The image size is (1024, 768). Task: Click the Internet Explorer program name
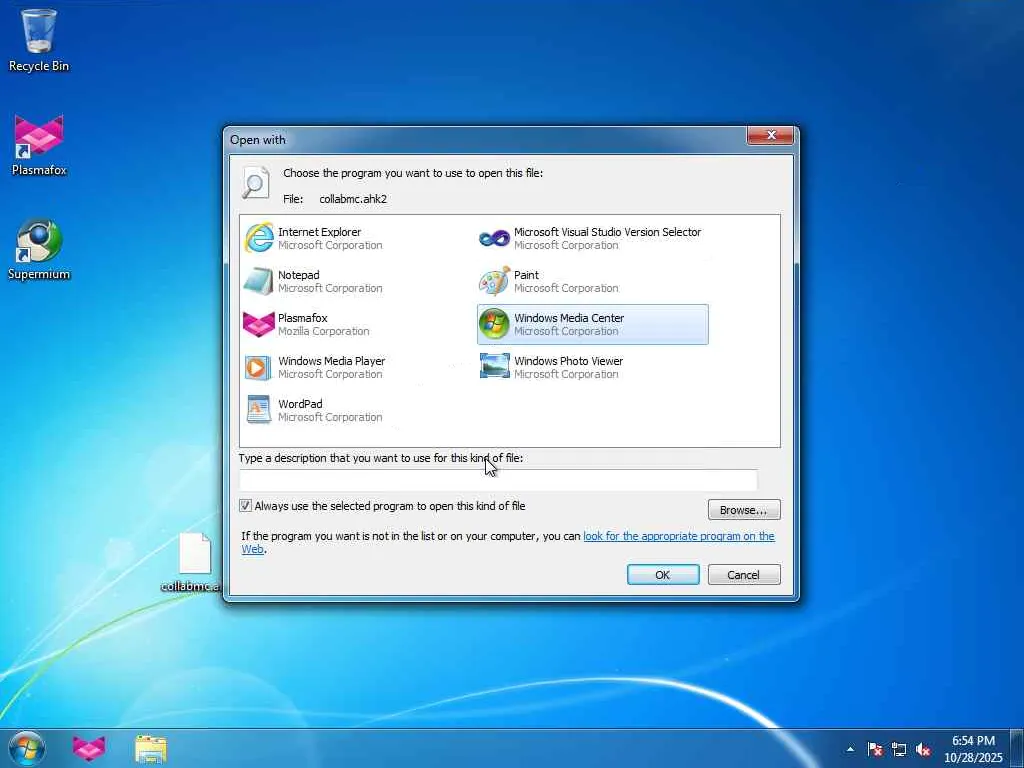coord(319,232)
